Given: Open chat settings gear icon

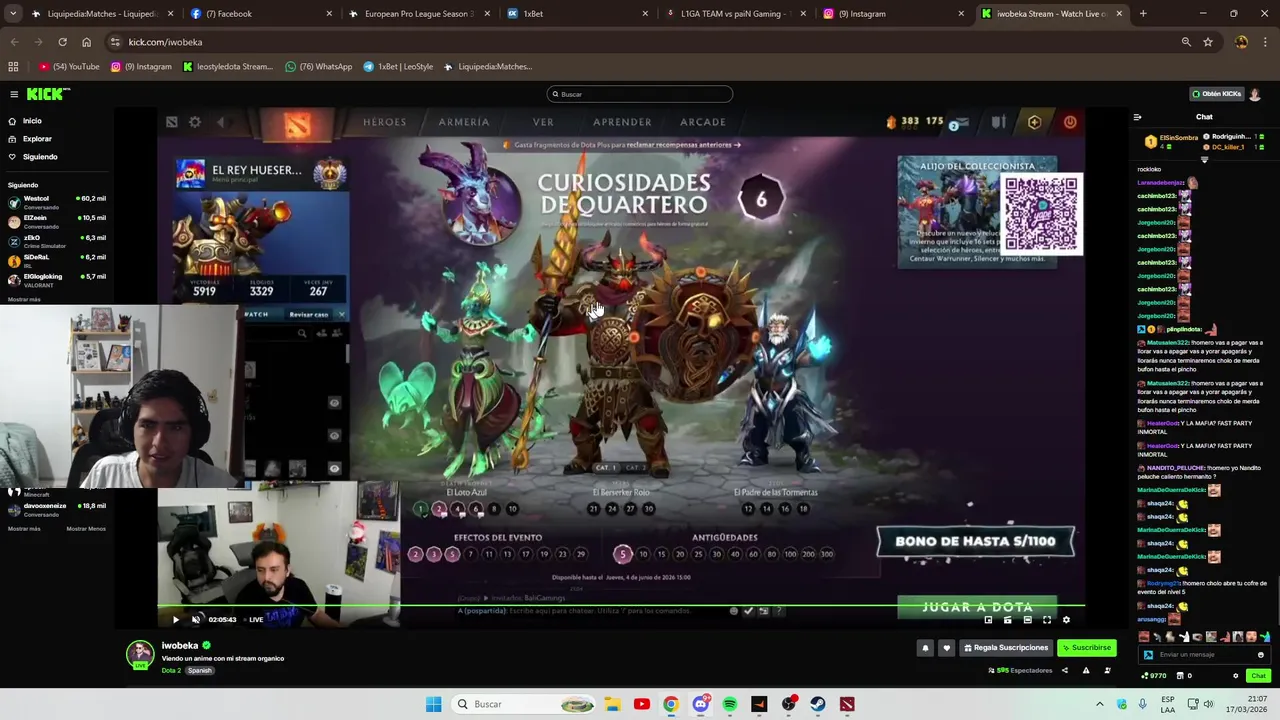Looking at the screenshot, I should (1235, 676).
